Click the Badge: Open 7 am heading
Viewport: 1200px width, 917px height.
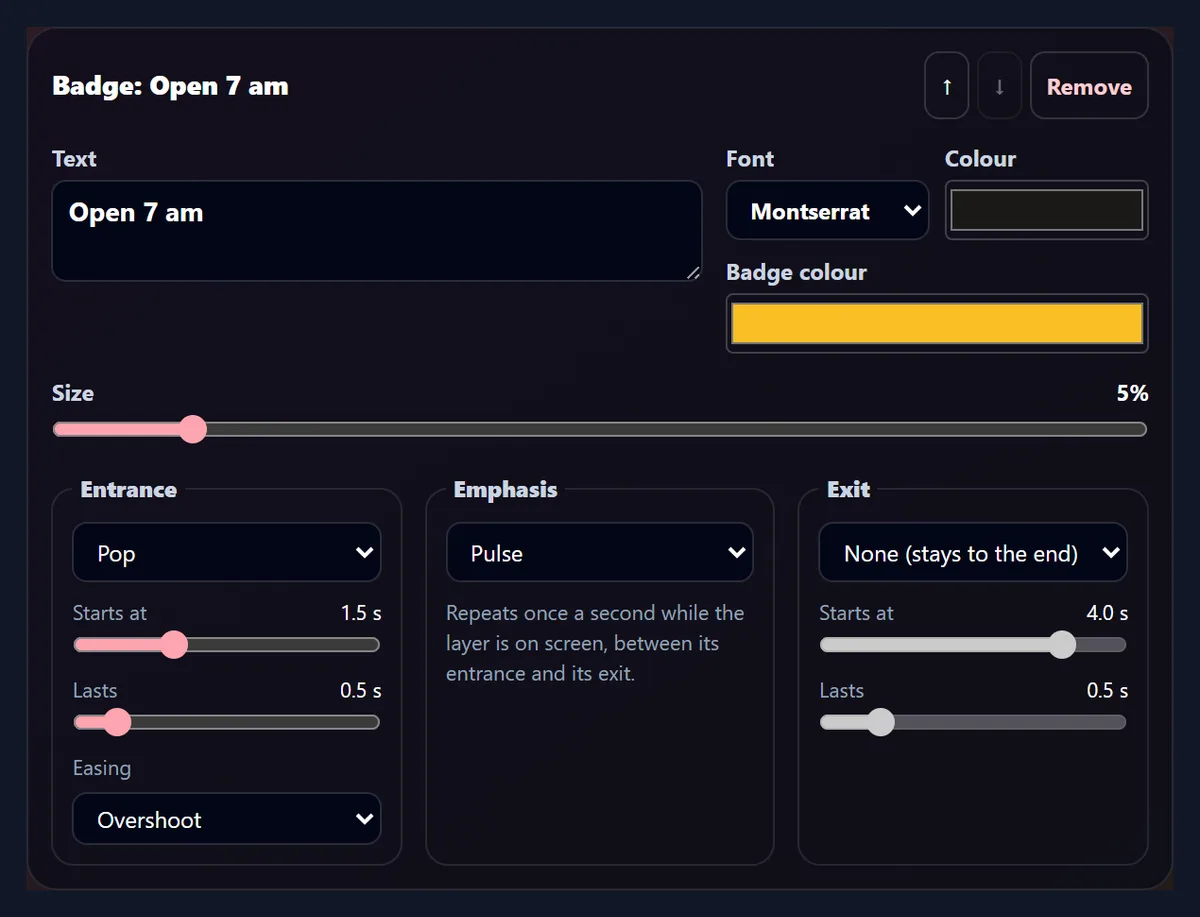[x=170, y=86]
